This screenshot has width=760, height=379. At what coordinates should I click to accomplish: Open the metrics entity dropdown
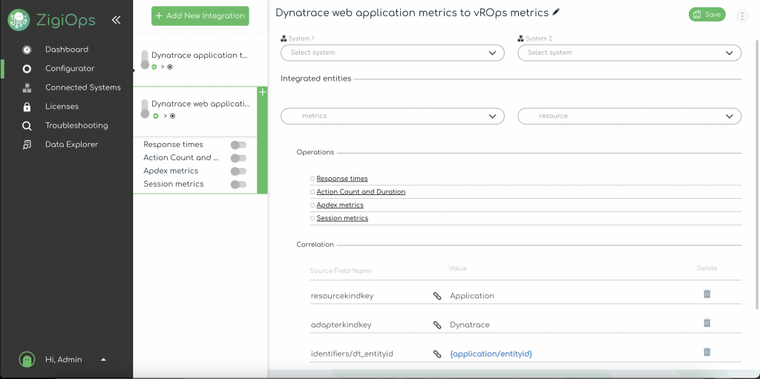click(393, 116)
